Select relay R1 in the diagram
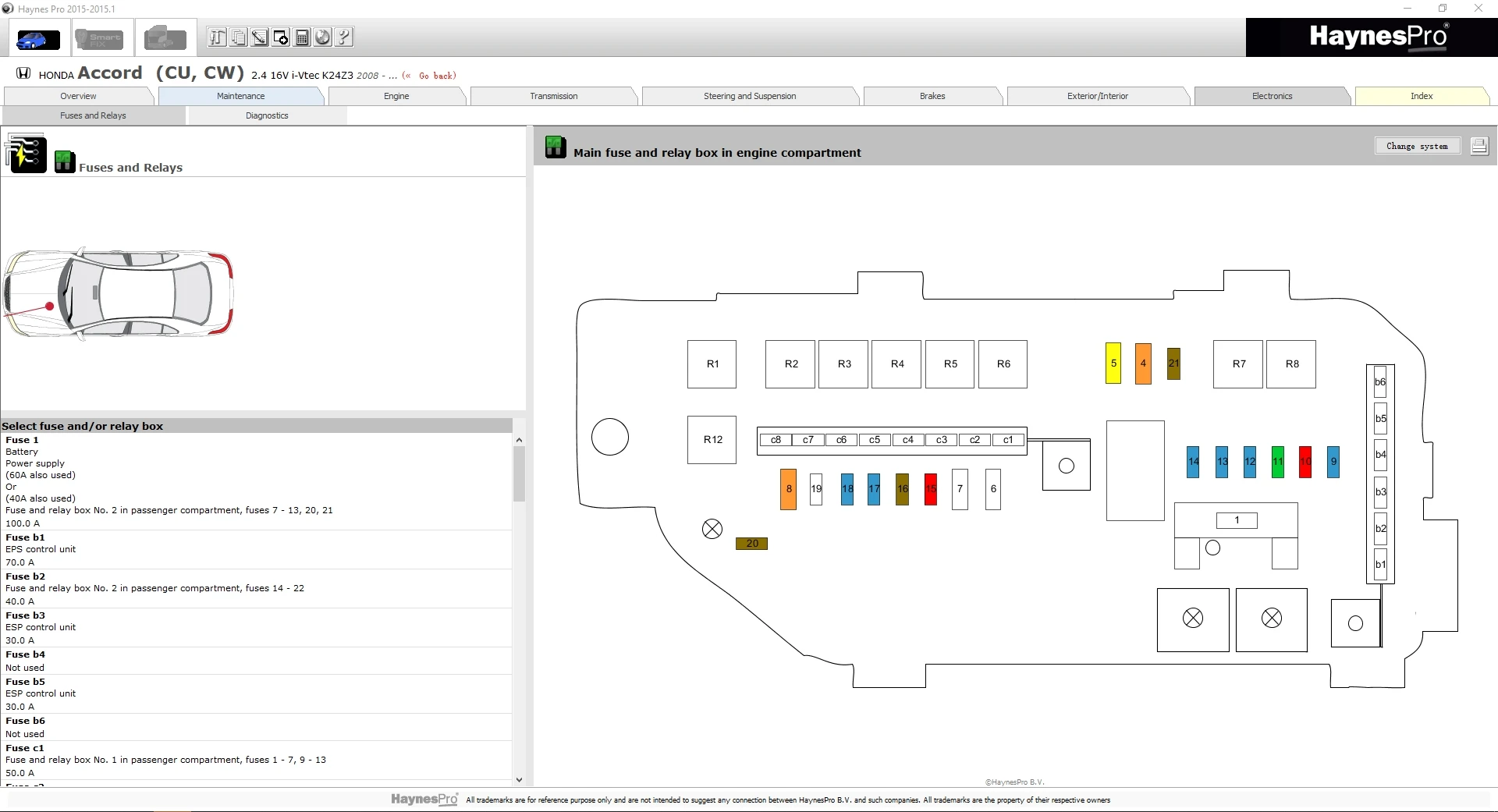1498x812 pixels. click(712, 364)
